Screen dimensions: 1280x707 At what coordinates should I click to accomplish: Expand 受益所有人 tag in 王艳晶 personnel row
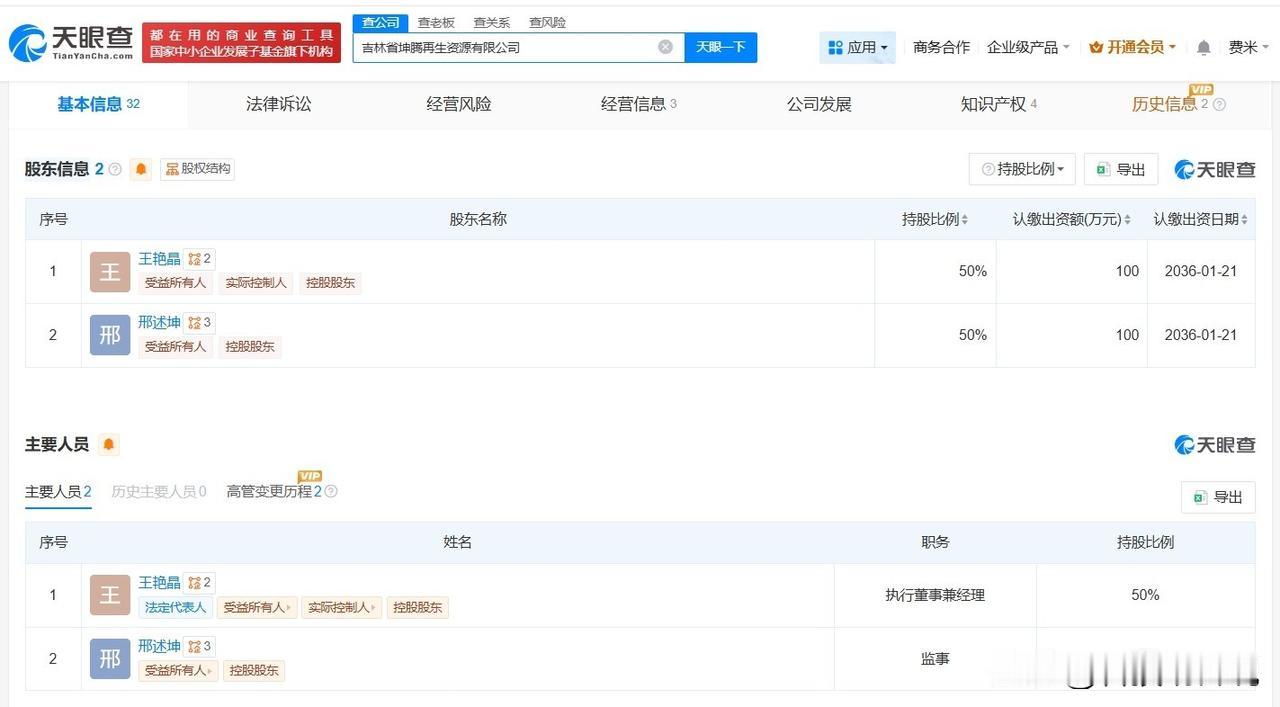(257, 607)
